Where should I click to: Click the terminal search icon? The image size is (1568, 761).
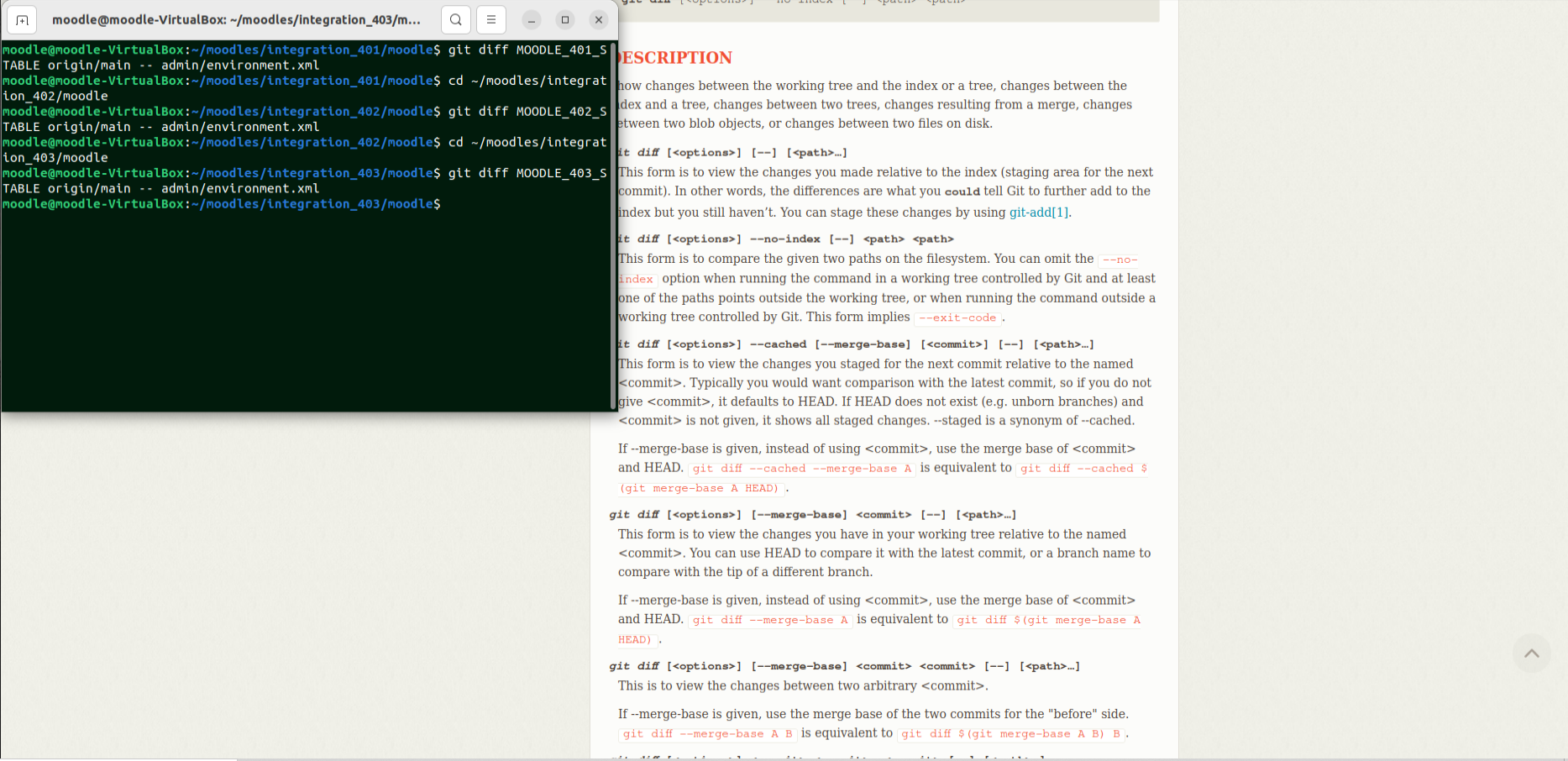(455, 19)
